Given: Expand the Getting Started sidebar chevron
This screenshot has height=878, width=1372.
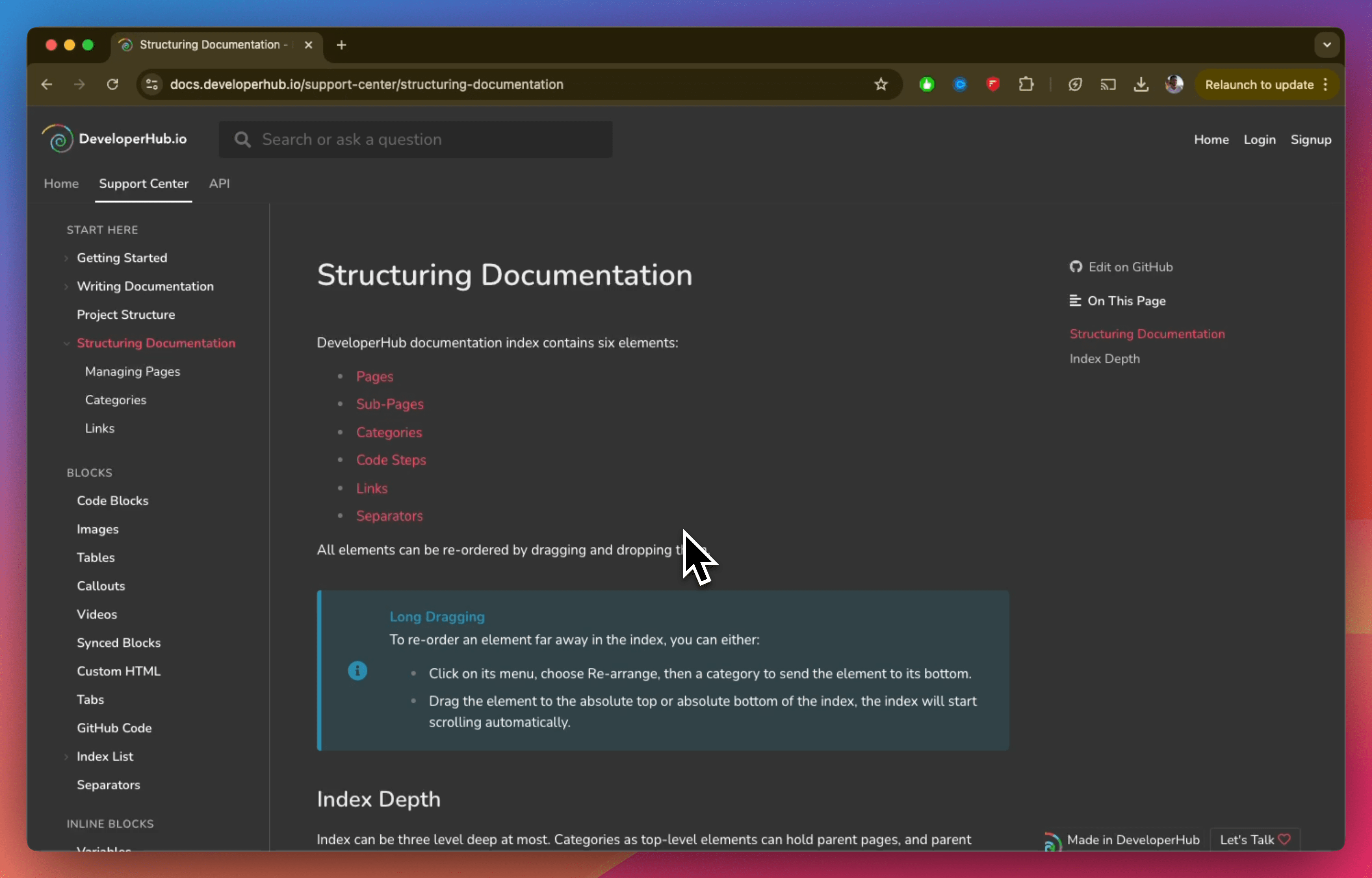Looking at the screenshot, I should click(x=66, y=258).
